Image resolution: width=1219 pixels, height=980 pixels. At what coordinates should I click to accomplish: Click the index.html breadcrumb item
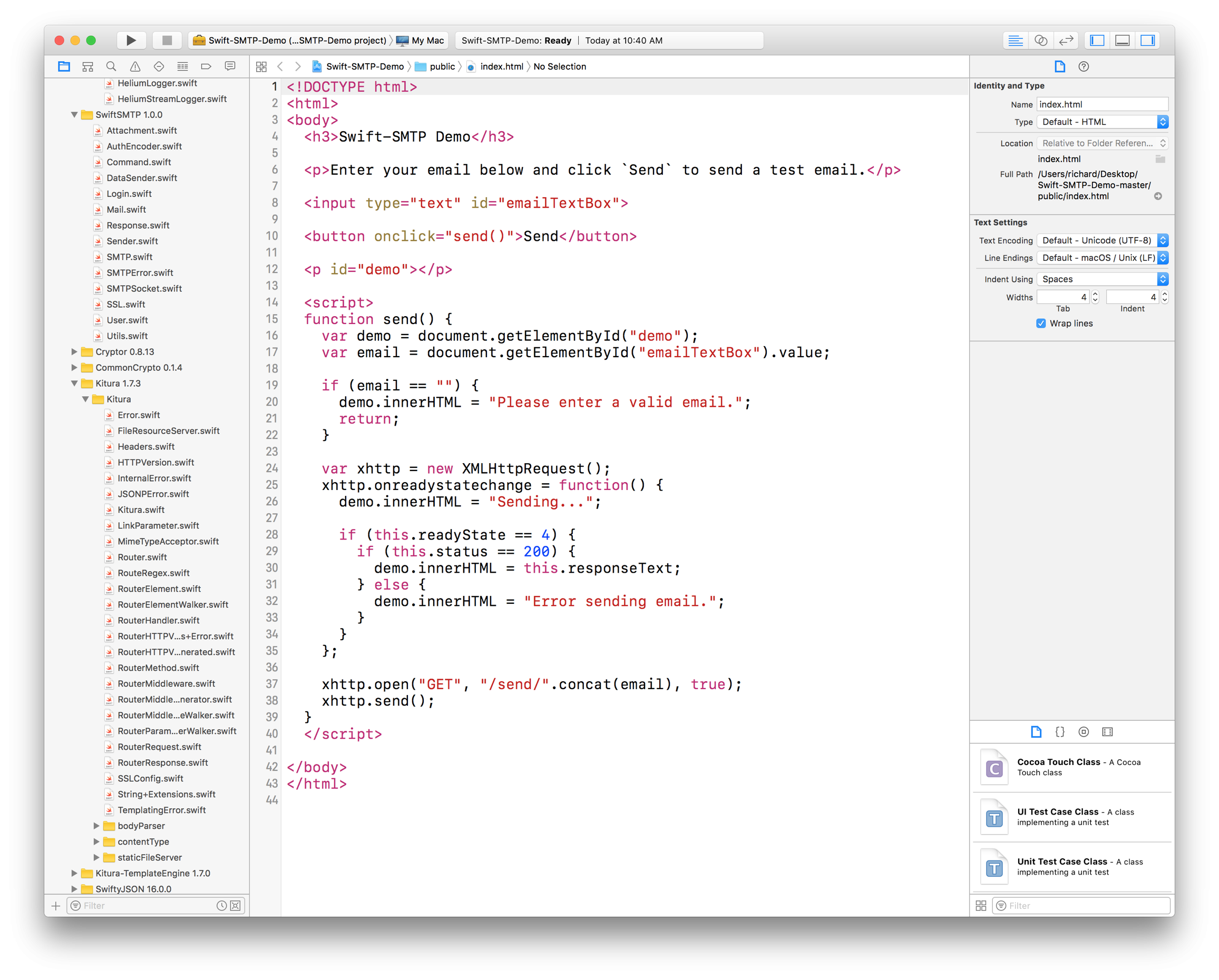pyautogui.click(x=501, y=67)
